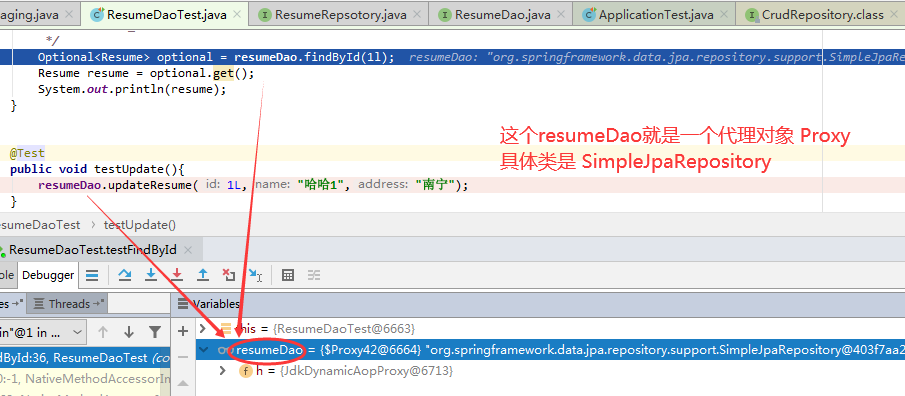Click the frames filter funnel icon
Viewport: 905px width, 396px height.
155,332
